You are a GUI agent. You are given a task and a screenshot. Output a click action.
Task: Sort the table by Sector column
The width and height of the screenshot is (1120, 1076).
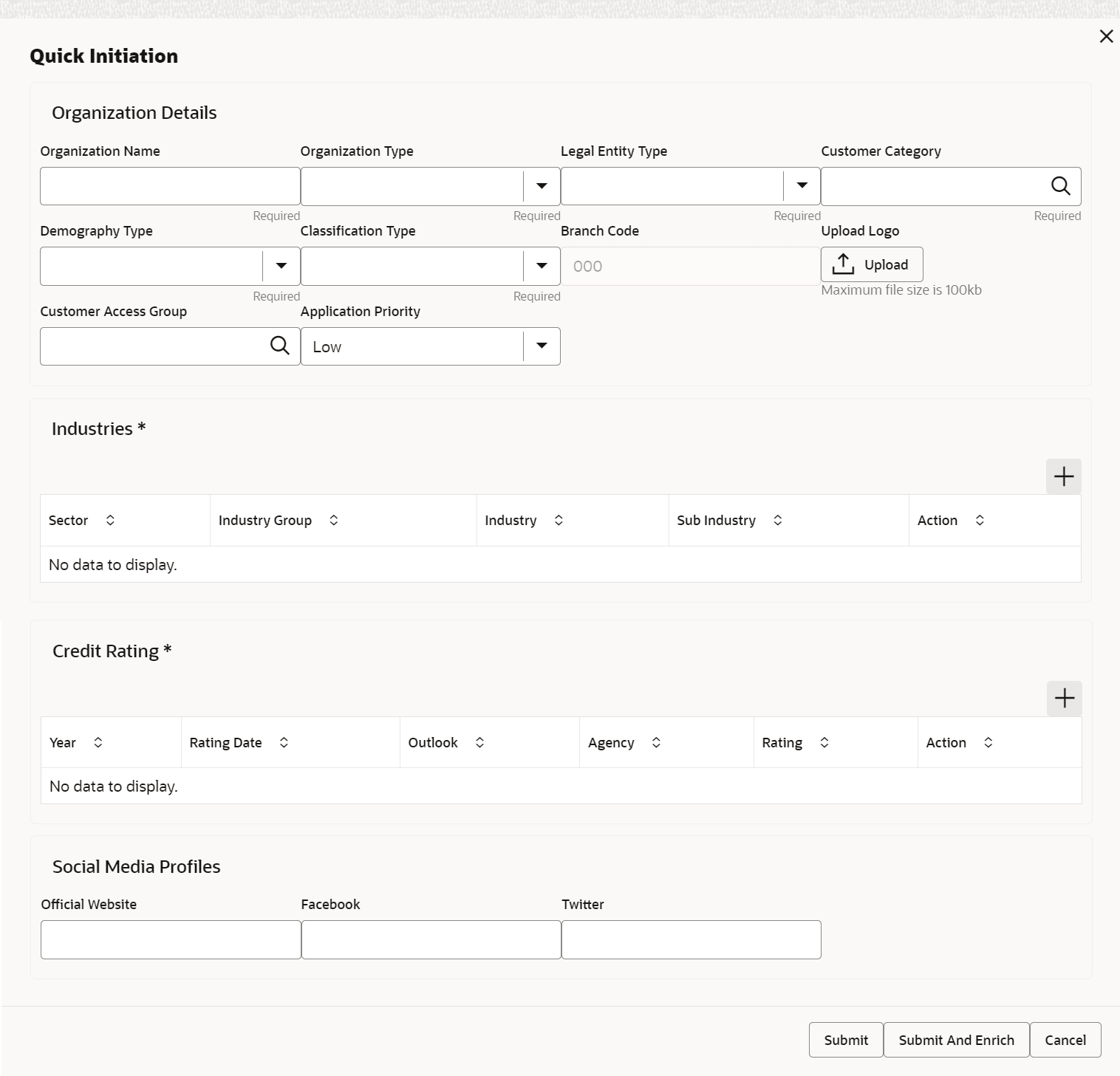tap(110, 521)
